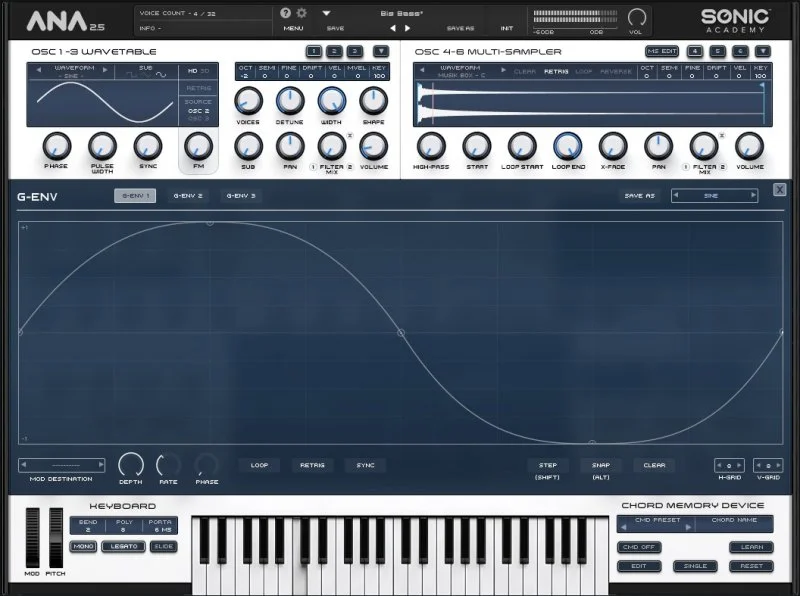Increase the V-GRID value
The height and width of the screenshot is (596, 800).
coord(778,465)
